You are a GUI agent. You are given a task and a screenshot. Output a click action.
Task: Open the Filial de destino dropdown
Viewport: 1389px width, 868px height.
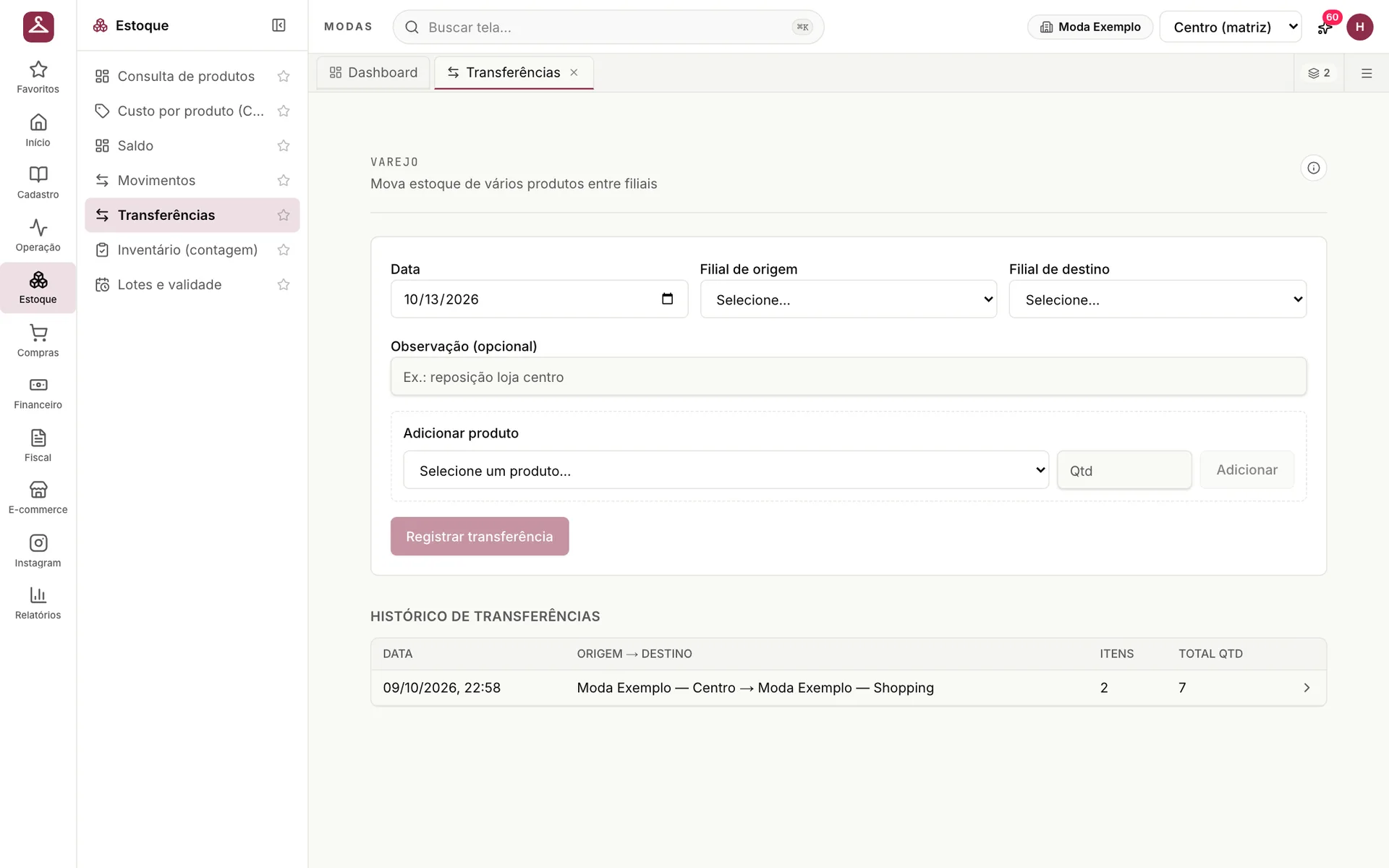pos(1157,299)
